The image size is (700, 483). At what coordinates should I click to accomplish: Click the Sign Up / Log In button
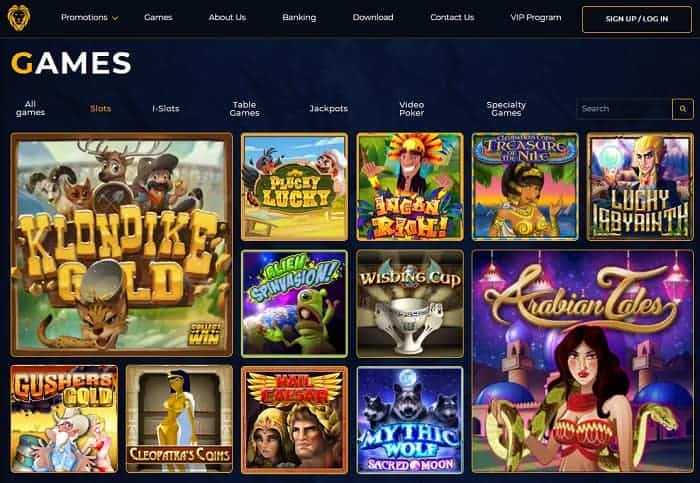637,19
